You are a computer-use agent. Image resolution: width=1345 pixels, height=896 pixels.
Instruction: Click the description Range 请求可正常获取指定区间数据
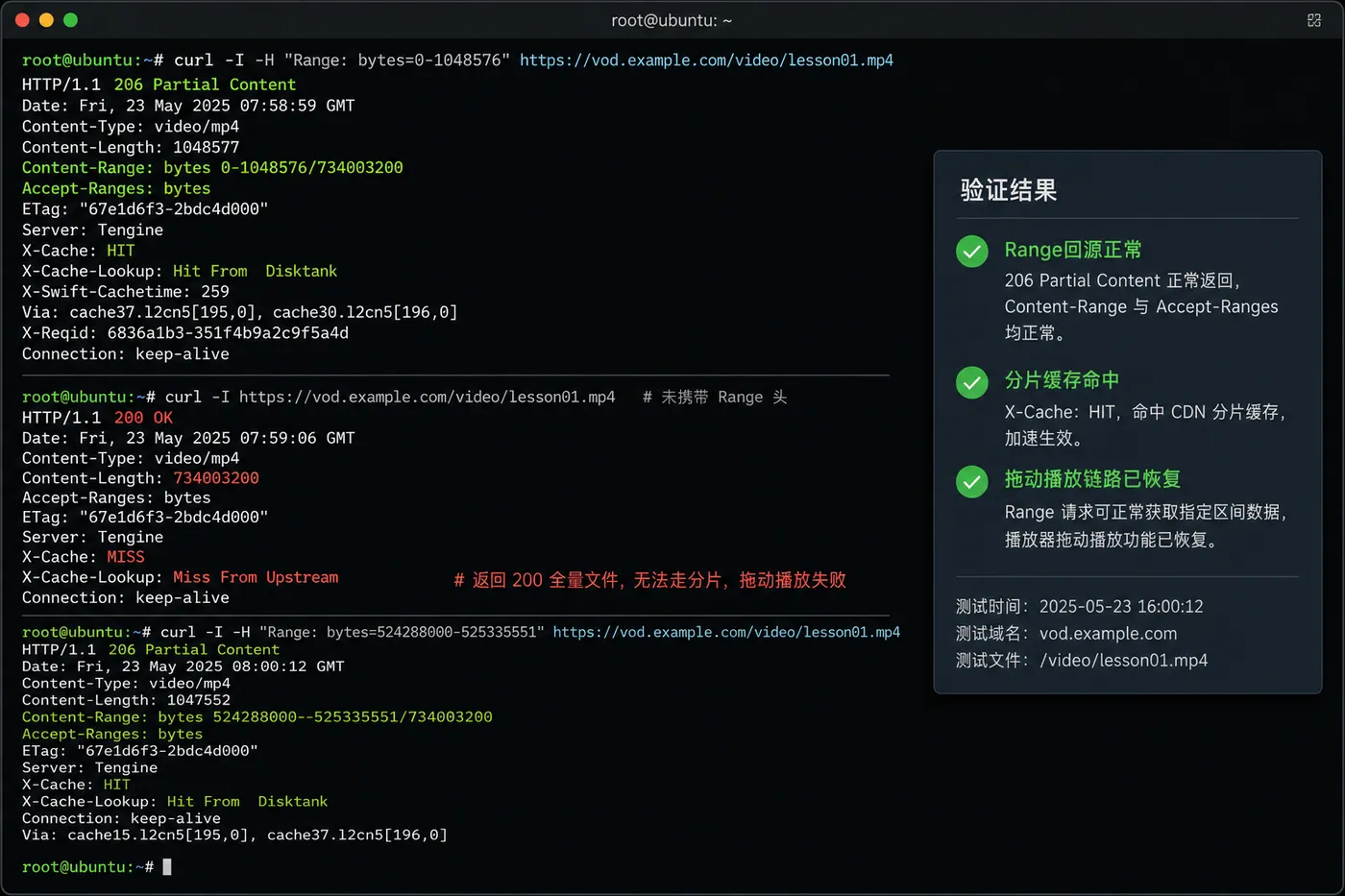click(x=1145, y=513)
